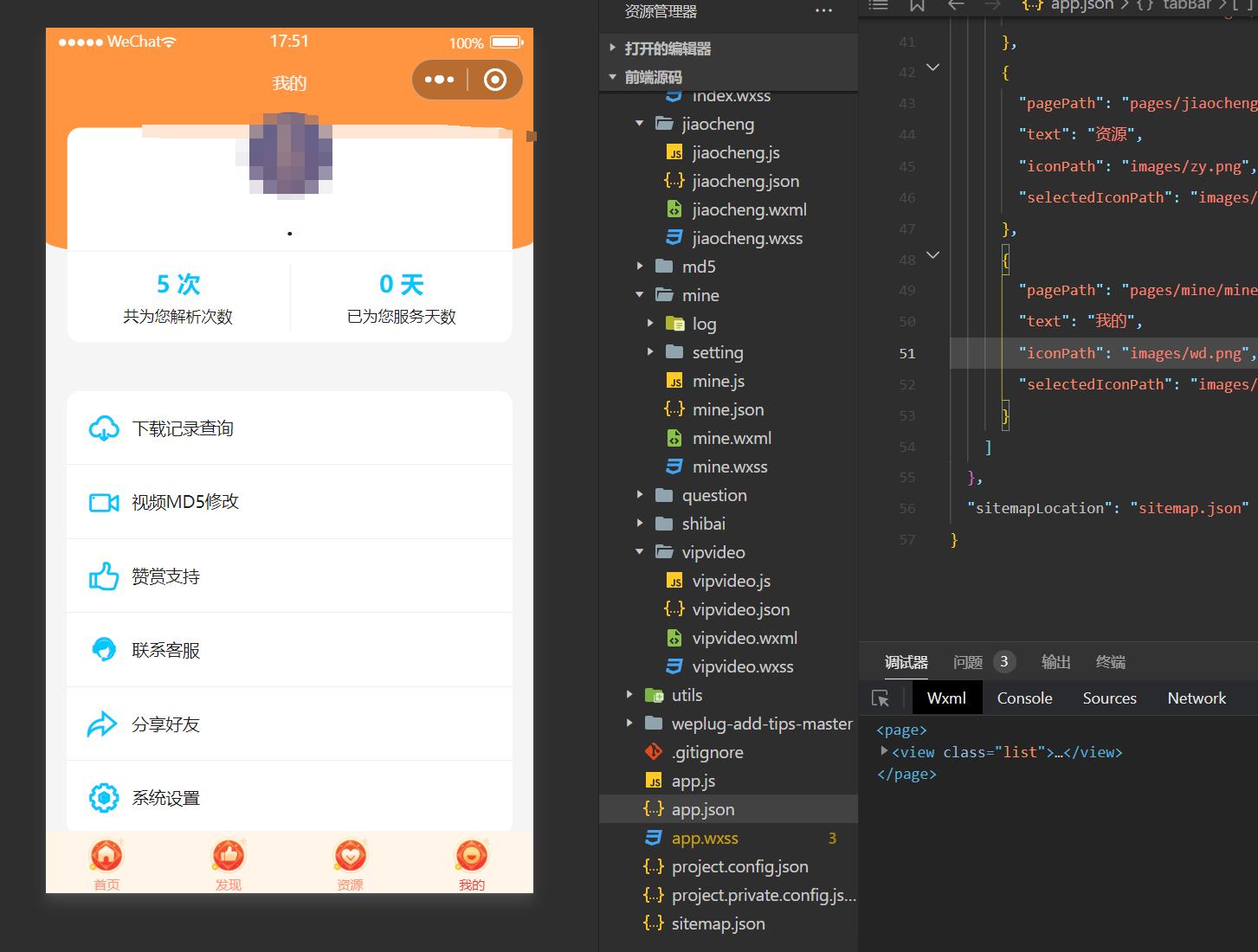This screenshot has width=1258, height=952.
Task: Click the capsule close circle button
Action: (x=495, y=80)
